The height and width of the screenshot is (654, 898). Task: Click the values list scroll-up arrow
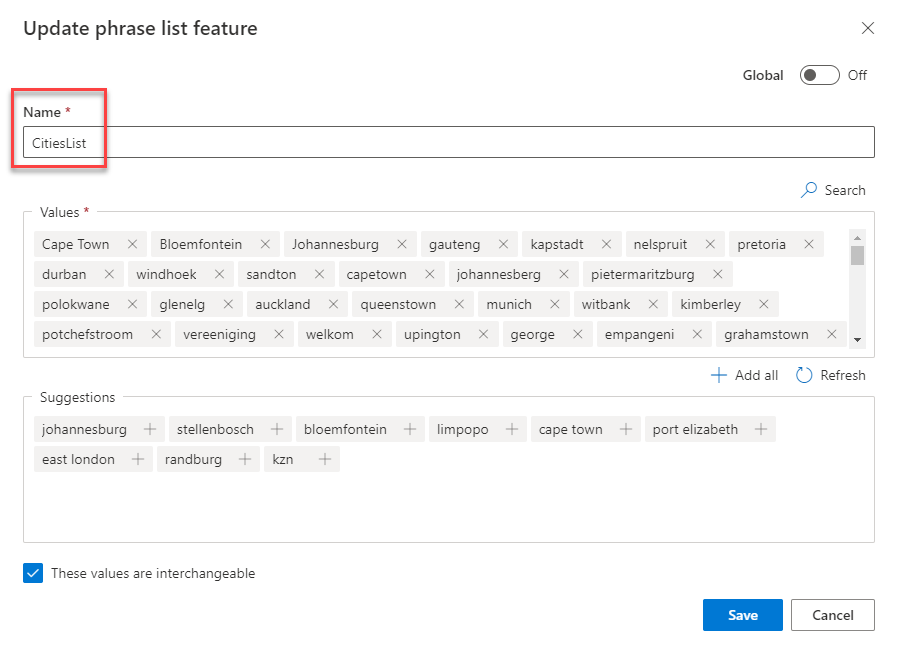857,238
